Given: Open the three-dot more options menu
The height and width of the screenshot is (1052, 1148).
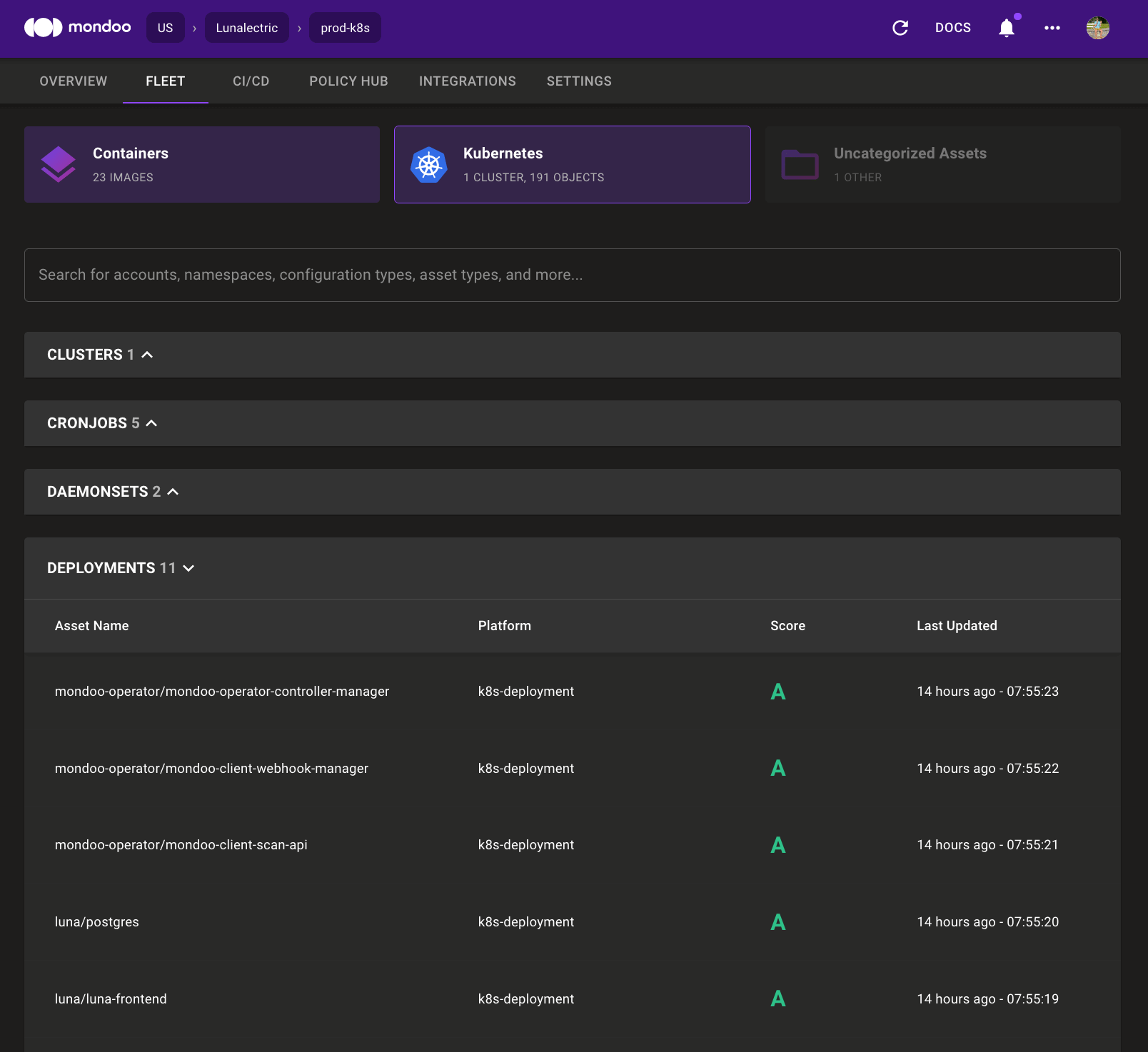Looking at the screenshot, I should click(x=1052, y=28).
